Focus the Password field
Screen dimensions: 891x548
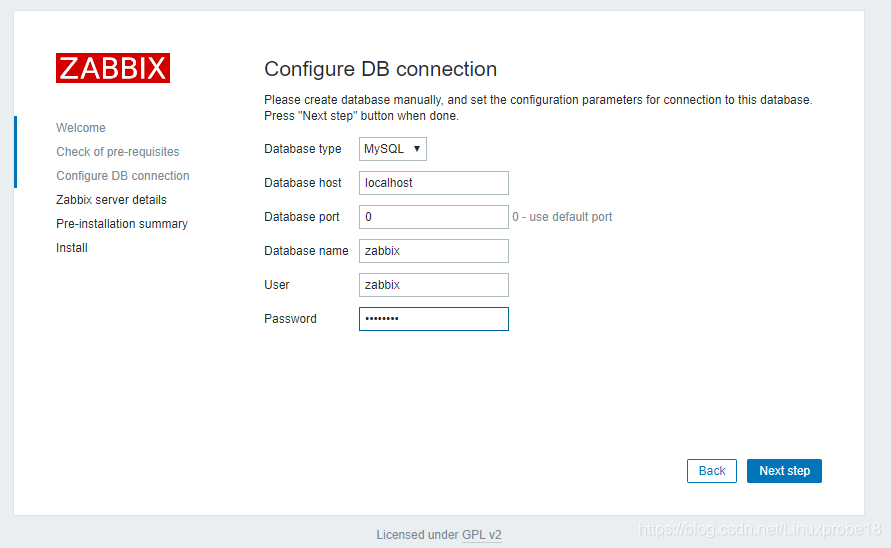(434, 319)
